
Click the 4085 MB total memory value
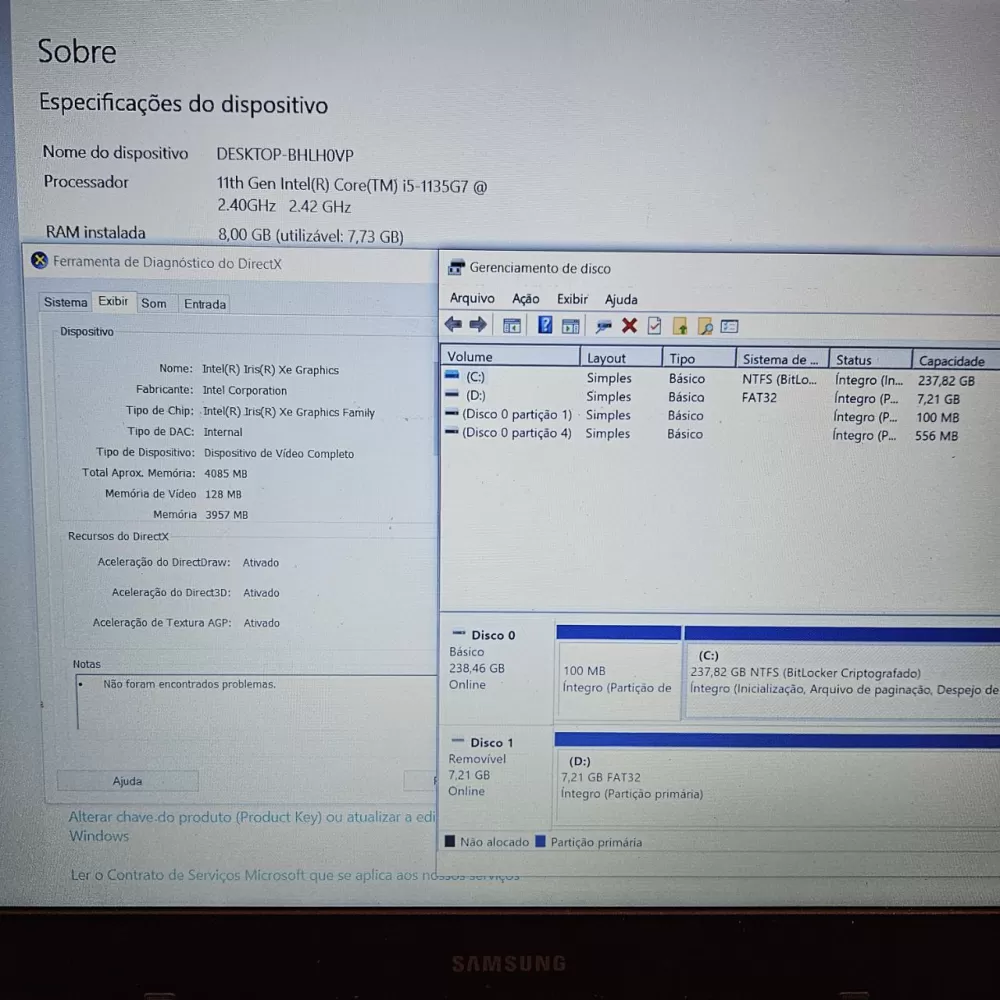click(x=226, y=473)
